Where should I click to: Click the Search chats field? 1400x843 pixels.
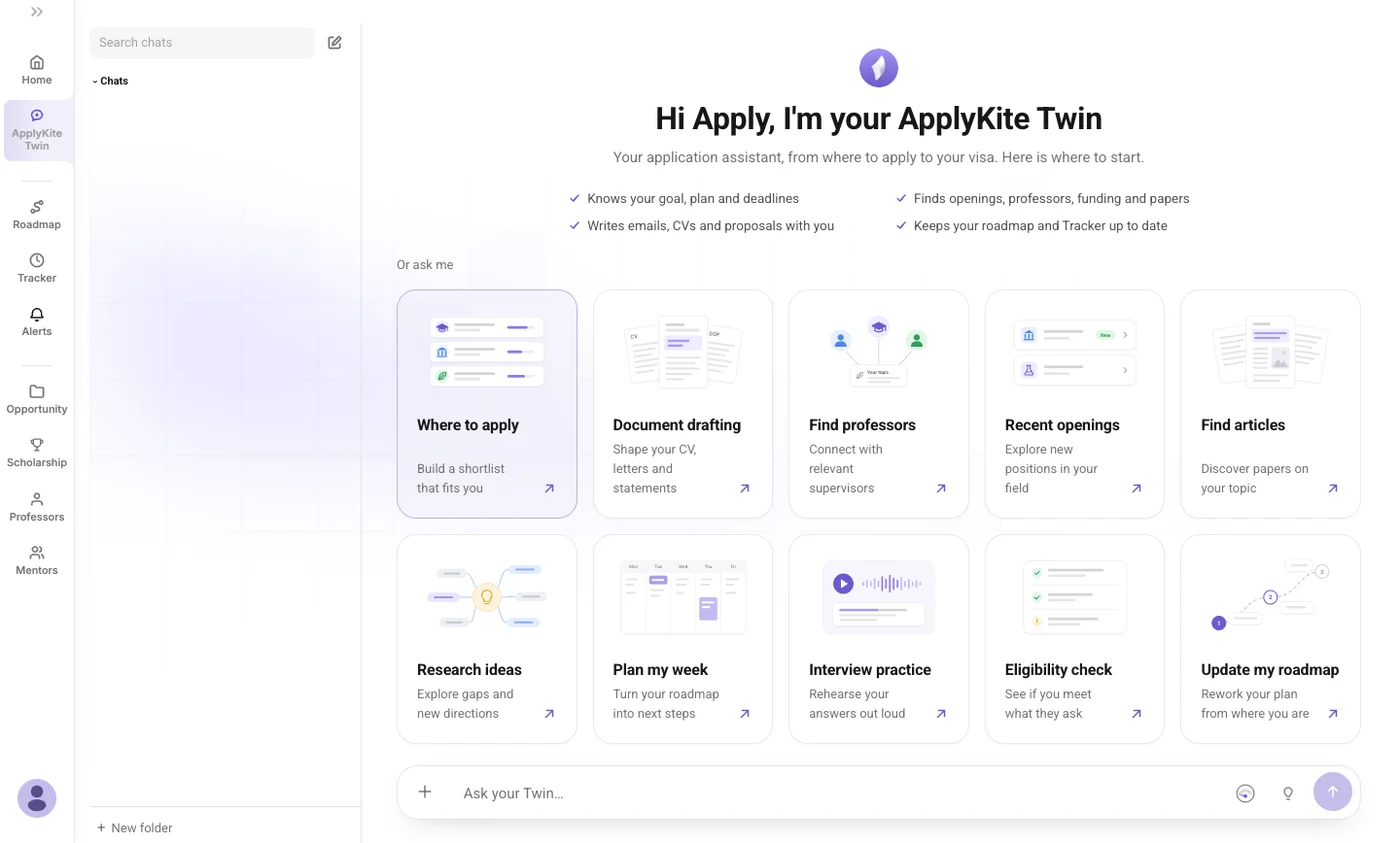202,42
